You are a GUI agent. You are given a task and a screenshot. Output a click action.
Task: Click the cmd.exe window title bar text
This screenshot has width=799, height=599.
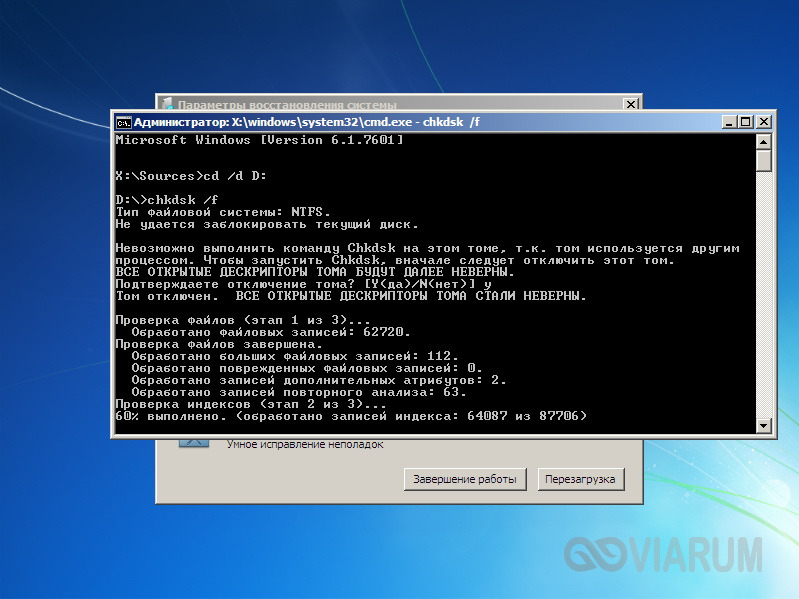(x=307, y=122)
